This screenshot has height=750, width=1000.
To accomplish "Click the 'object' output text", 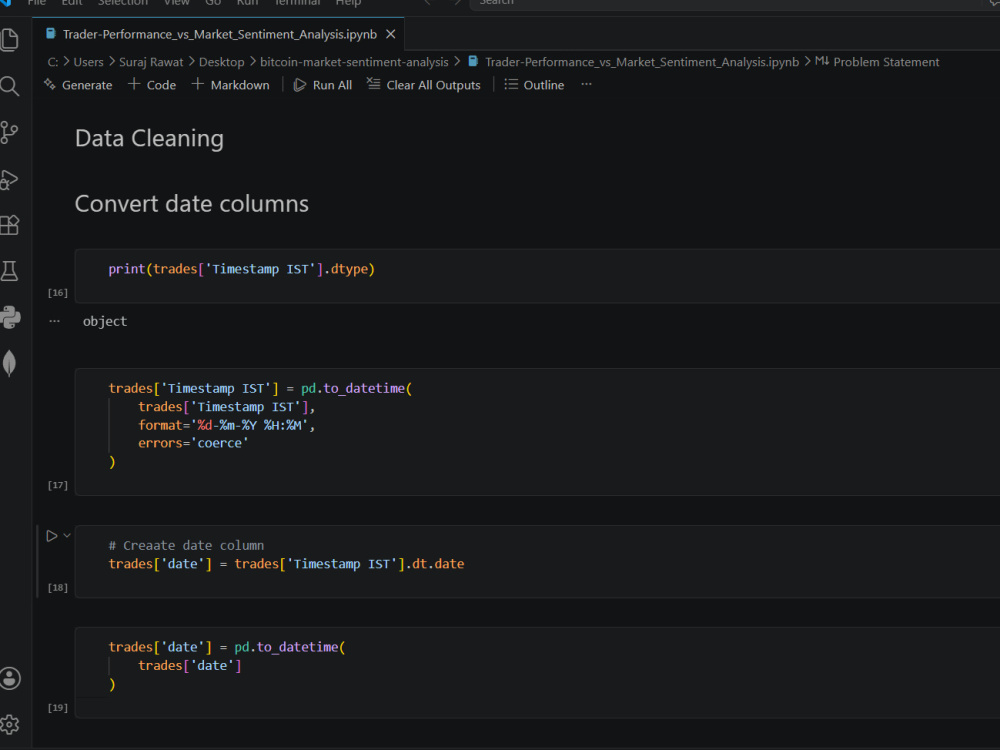I will click(x=105, y=321).
